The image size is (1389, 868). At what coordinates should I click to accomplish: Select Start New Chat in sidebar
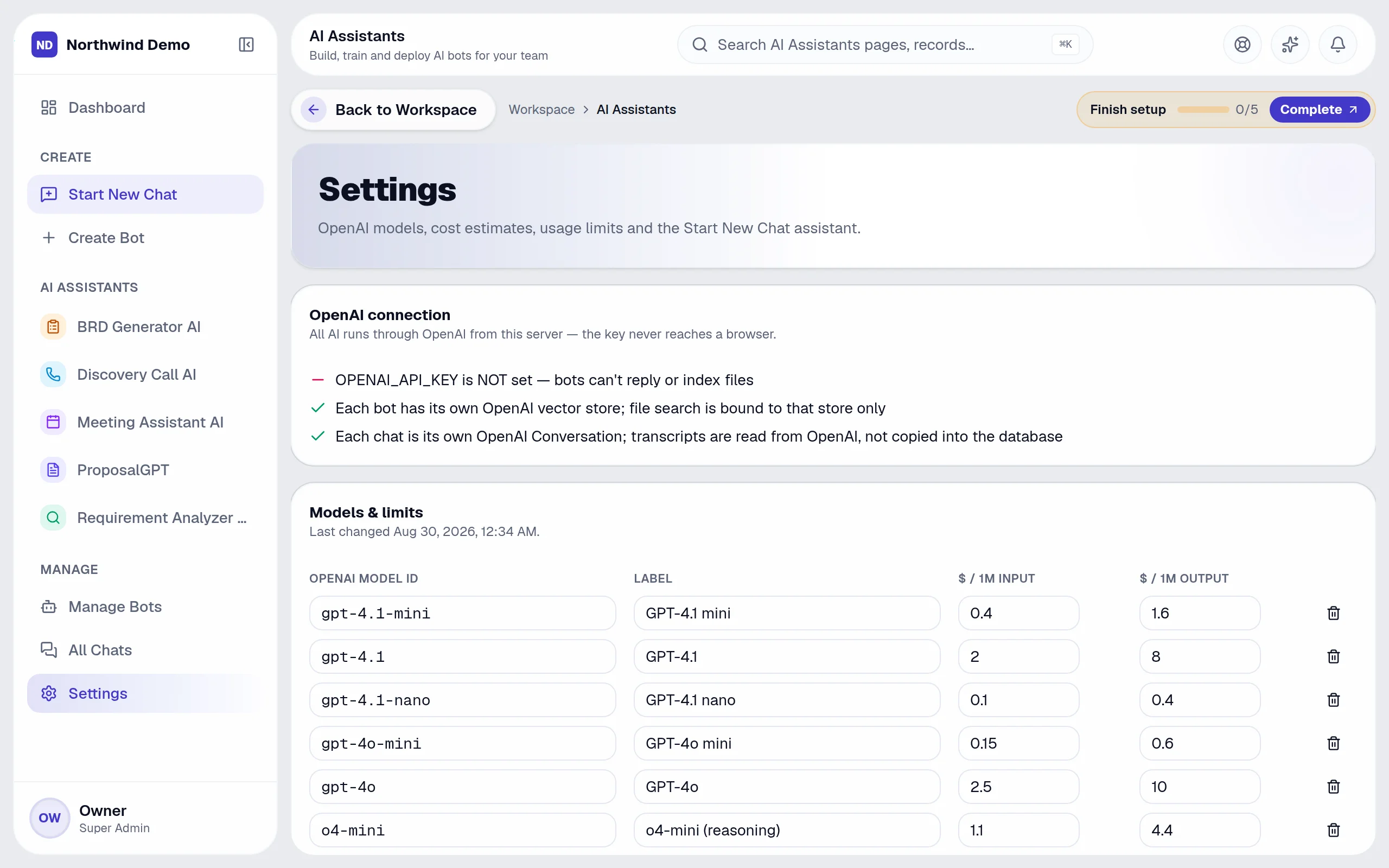tap(145, 194)
